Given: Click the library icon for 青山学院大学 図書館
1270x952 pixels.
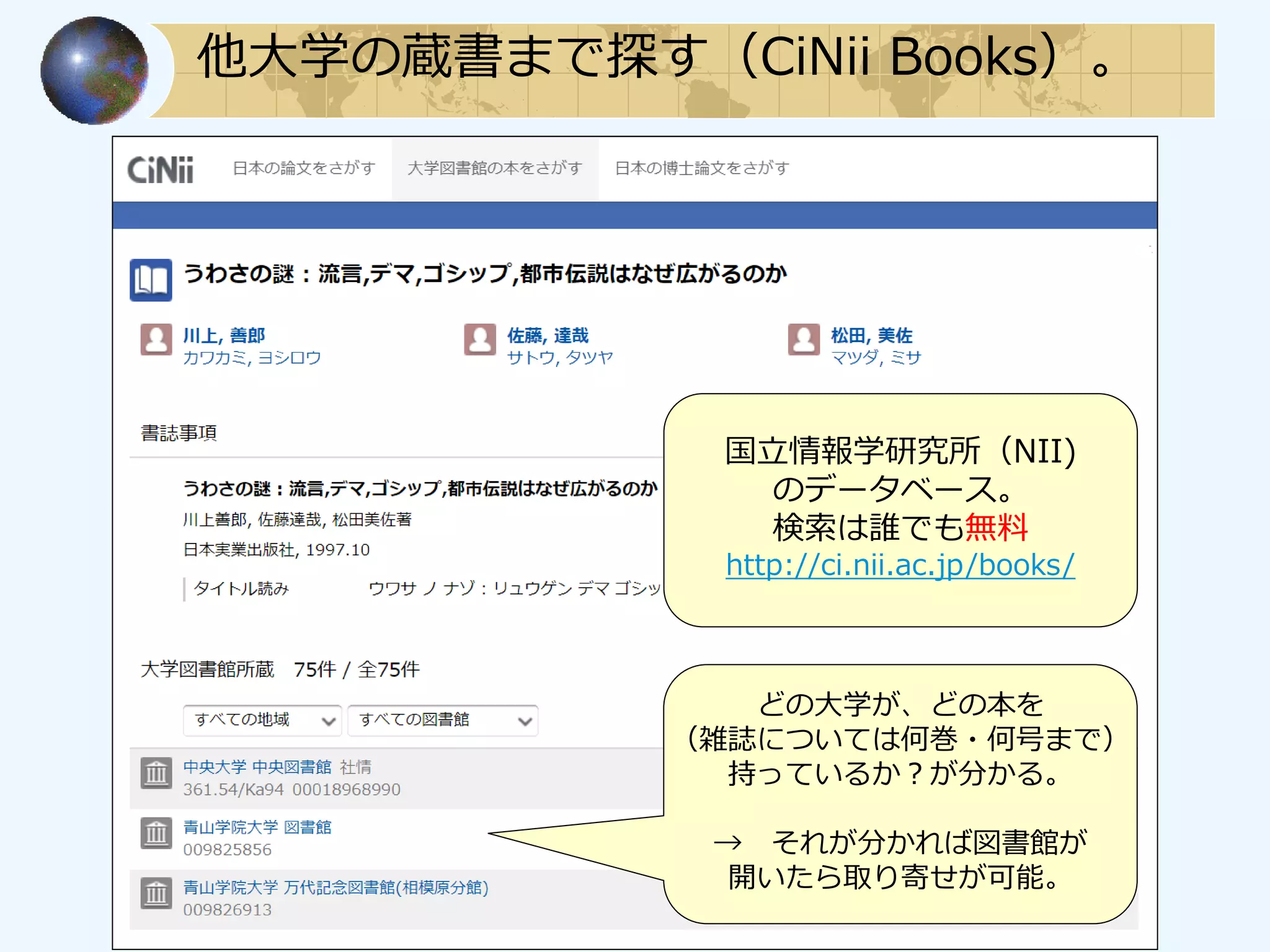Looking at the screenshot, I should coord(156,833).
